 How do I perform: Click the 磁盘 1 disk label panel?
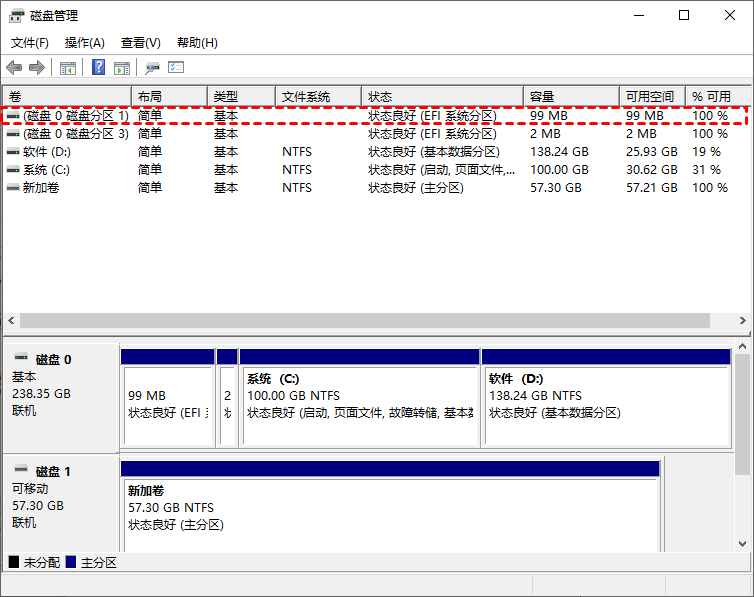(61, 503)
